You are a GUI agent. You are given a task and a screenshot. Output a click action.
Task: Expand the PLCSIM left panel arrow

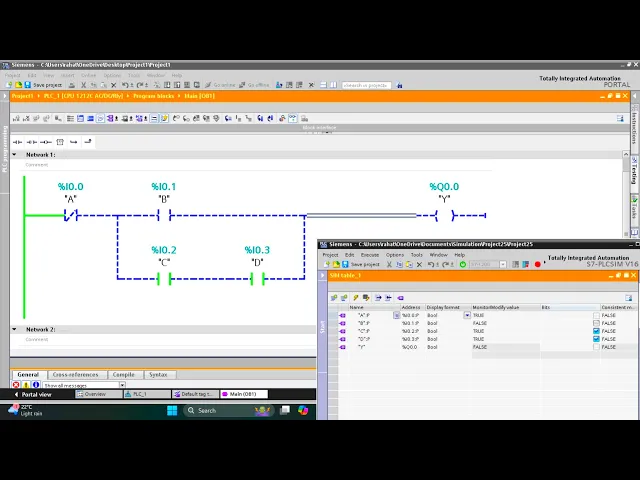click(322, 276)
